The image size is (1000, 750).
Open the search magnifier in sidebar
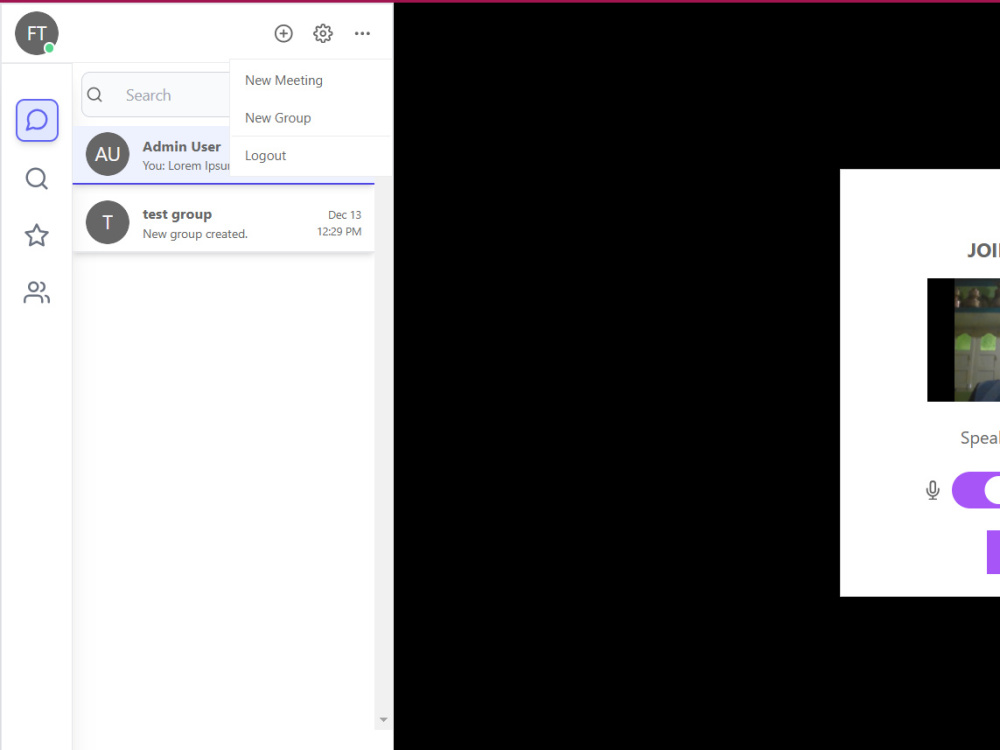[37, 179]
